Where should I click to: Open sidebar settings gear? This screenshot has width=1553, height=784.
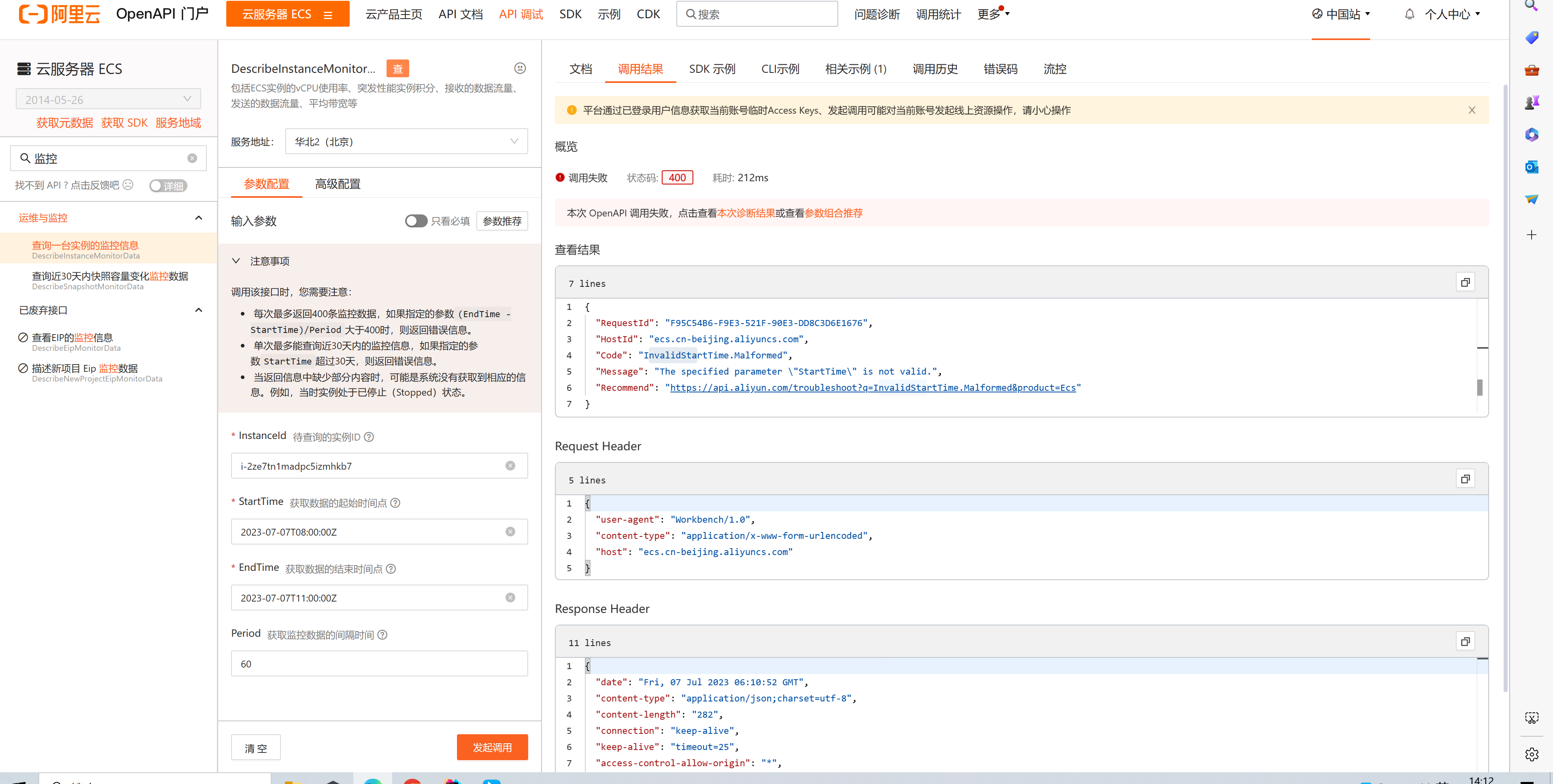(1531, 754)
